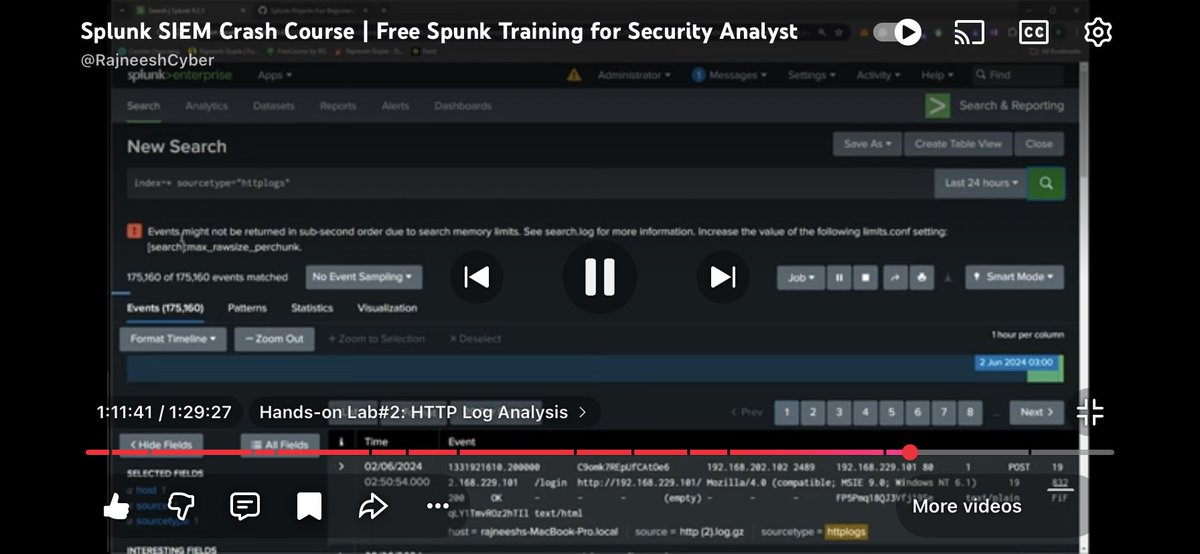
Task: Switch to the Statistics tab
Action: click(312, 308)
